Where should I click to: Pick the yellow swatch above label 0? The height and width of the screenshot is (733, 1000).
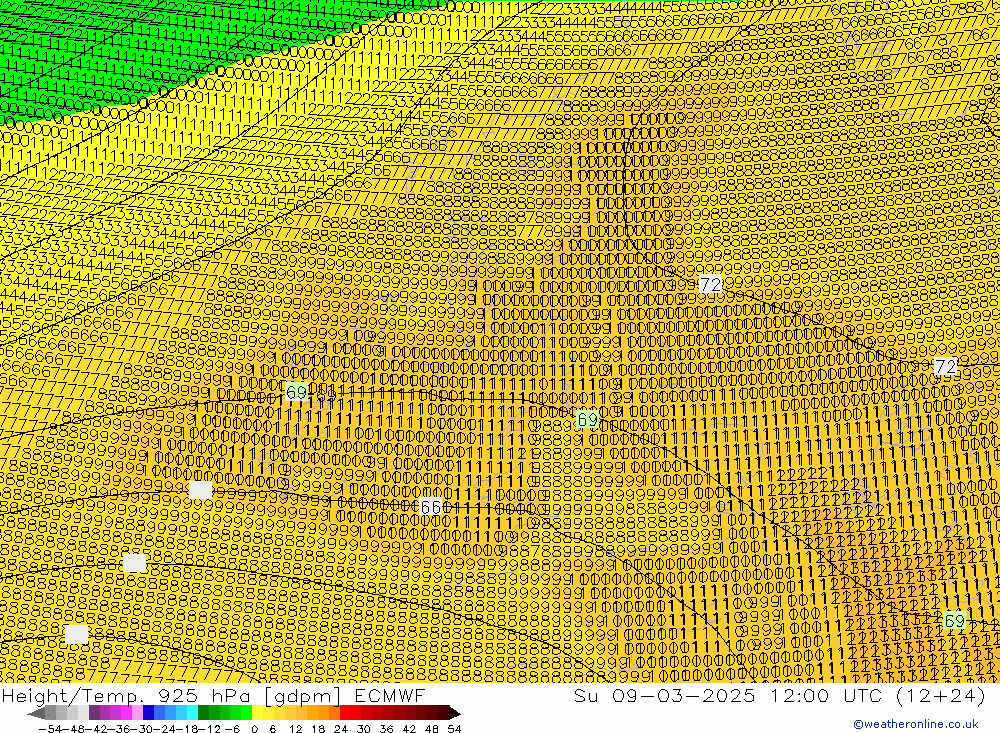(x=257, y=713)
